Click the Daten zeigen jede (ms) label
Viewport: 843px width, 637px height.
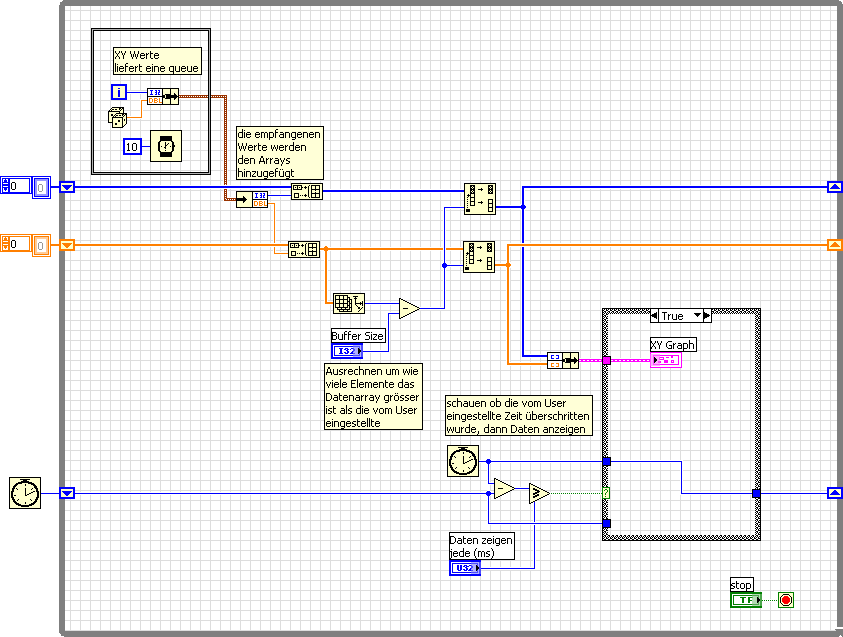point(482,546)
